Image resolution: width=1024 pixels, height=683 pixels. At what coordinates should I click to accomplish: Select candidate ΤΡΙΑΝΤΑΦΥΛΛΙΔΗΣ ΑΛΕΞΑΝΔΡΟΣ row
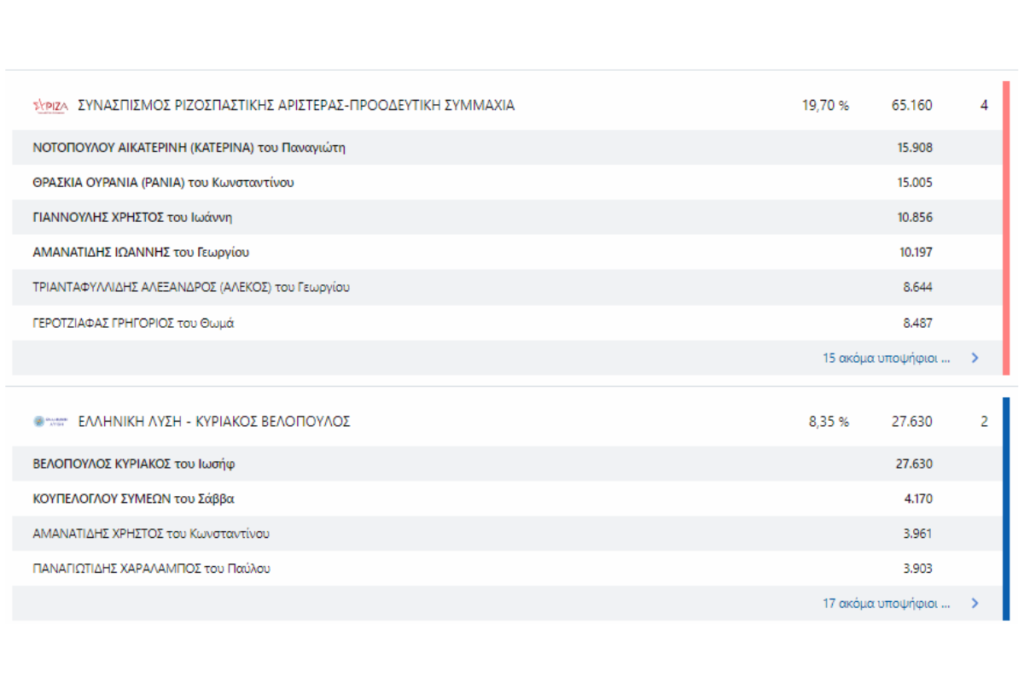[x=191, y=287]
